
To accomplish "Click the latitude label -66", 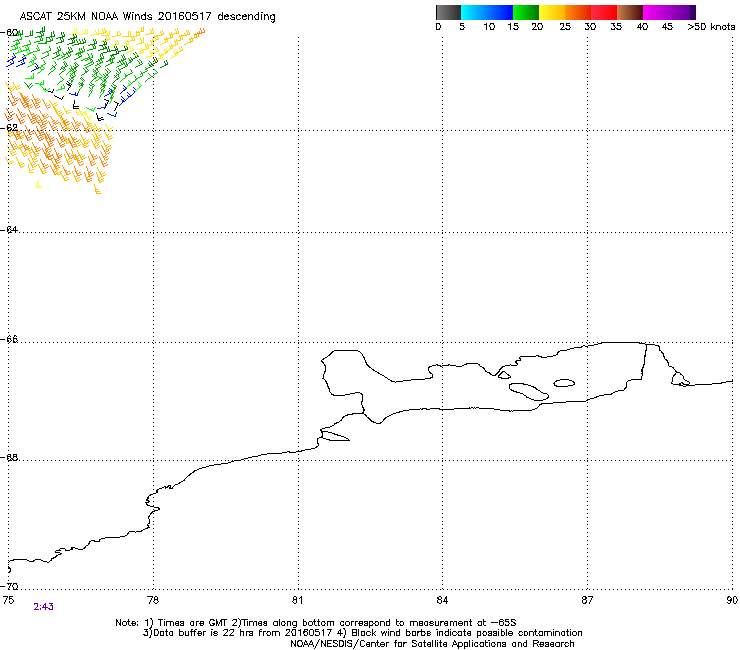I will click(x=10, y=339).
